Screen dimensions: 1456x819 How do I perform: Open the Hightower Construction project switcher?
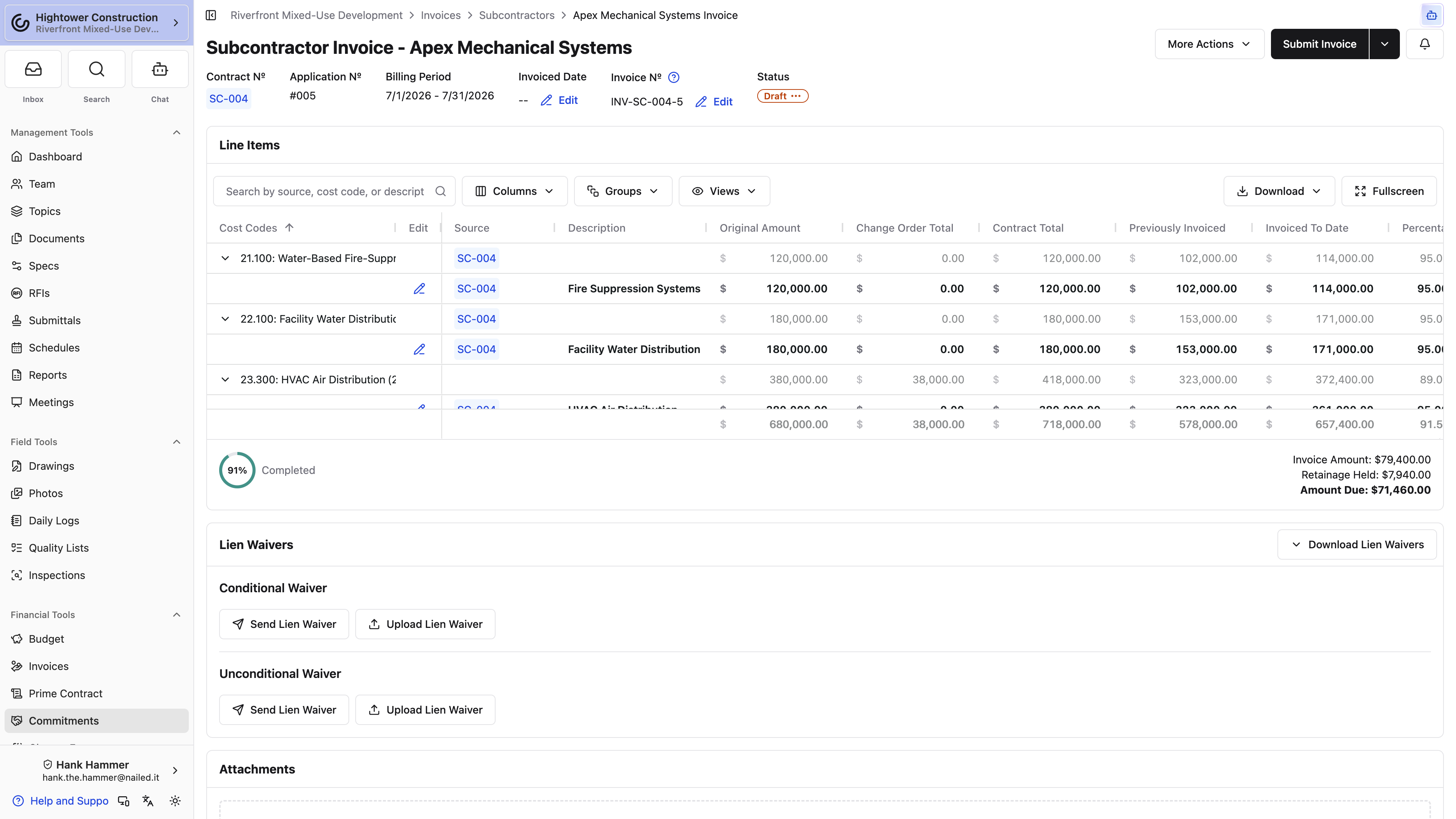[x=97, y=23]
